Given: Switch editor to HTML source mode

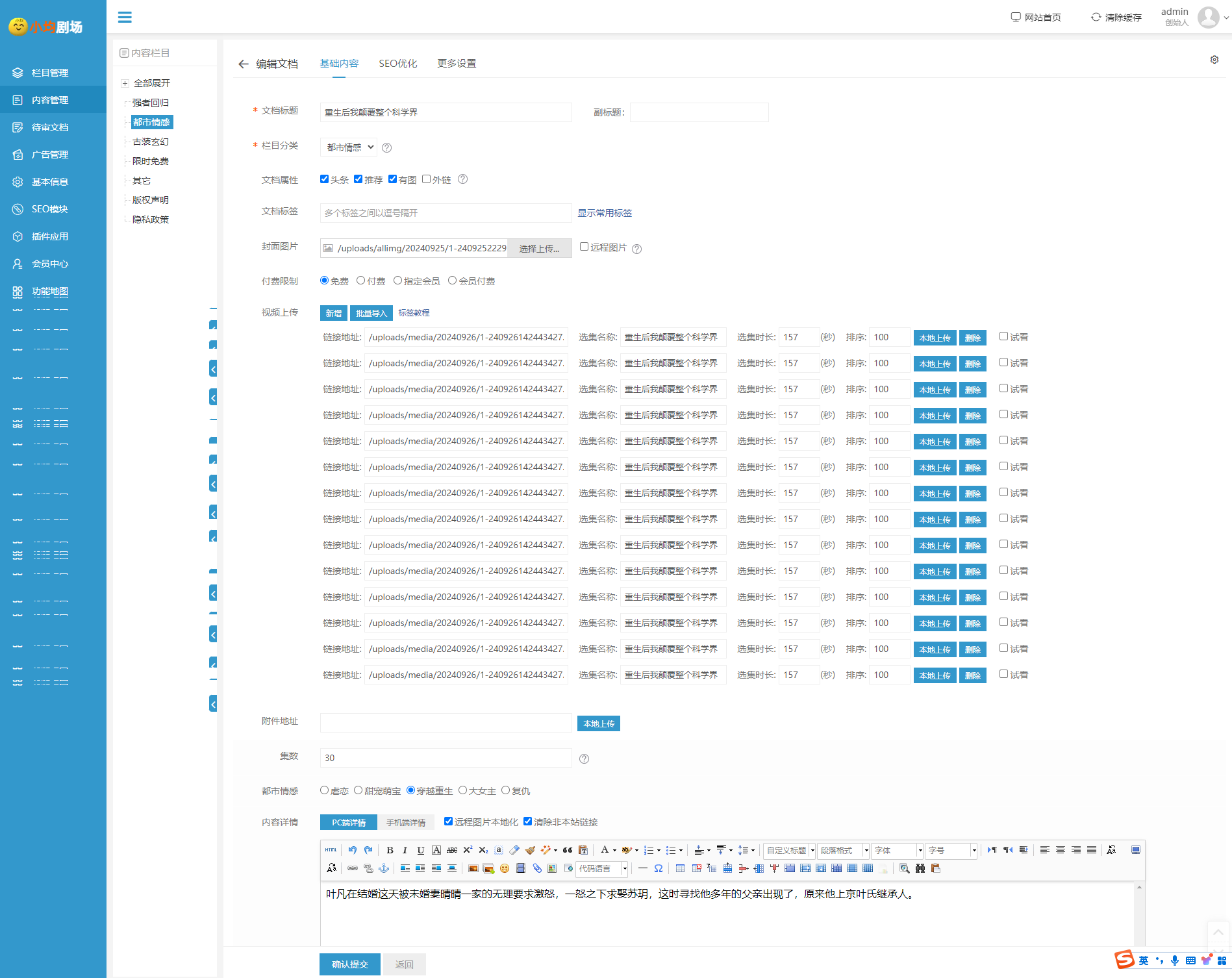Looking at the screenshot, I should pyautogui.click(x=331, y=850).
